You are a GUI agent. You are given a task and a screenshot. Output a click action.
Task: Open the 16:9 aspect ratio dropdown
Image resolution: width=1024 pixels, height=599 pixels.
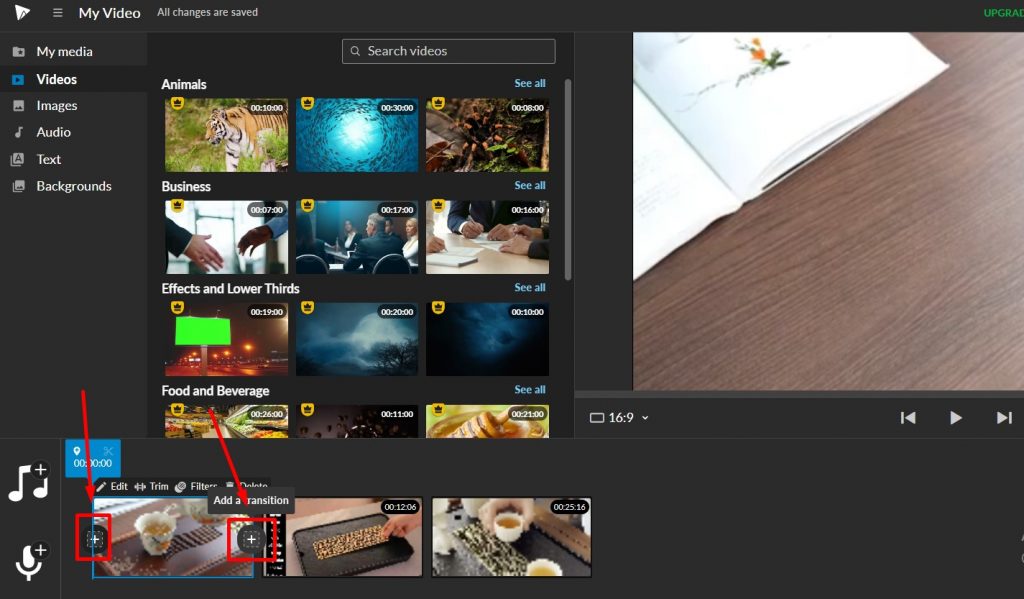click(618, 418)
